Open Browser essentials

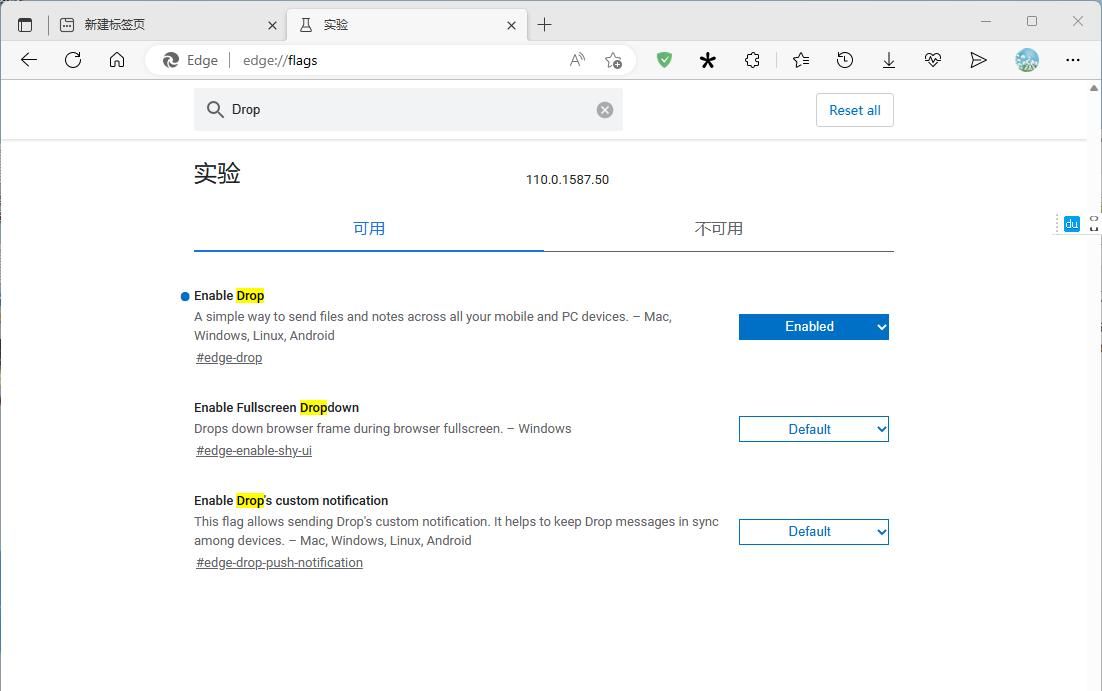pos(933,60)
